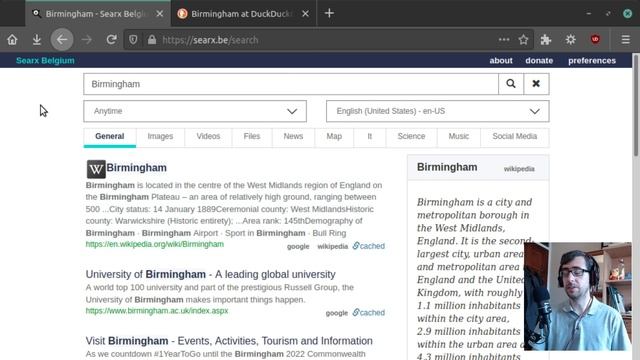Open a new browser tab
Screen dimensions: 640x360
coord(329,13)
